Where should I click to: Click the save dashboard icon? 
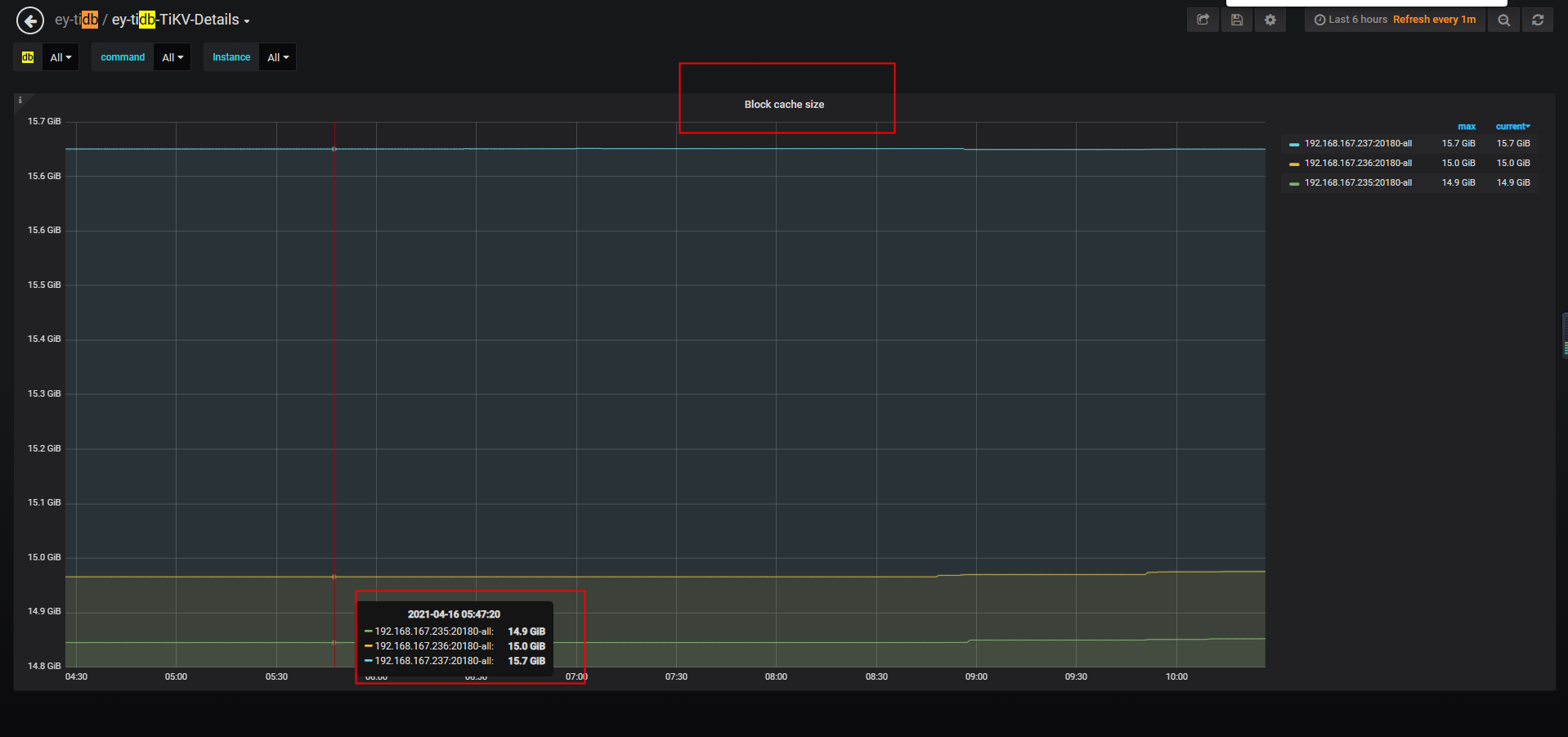coord(1237,20)
